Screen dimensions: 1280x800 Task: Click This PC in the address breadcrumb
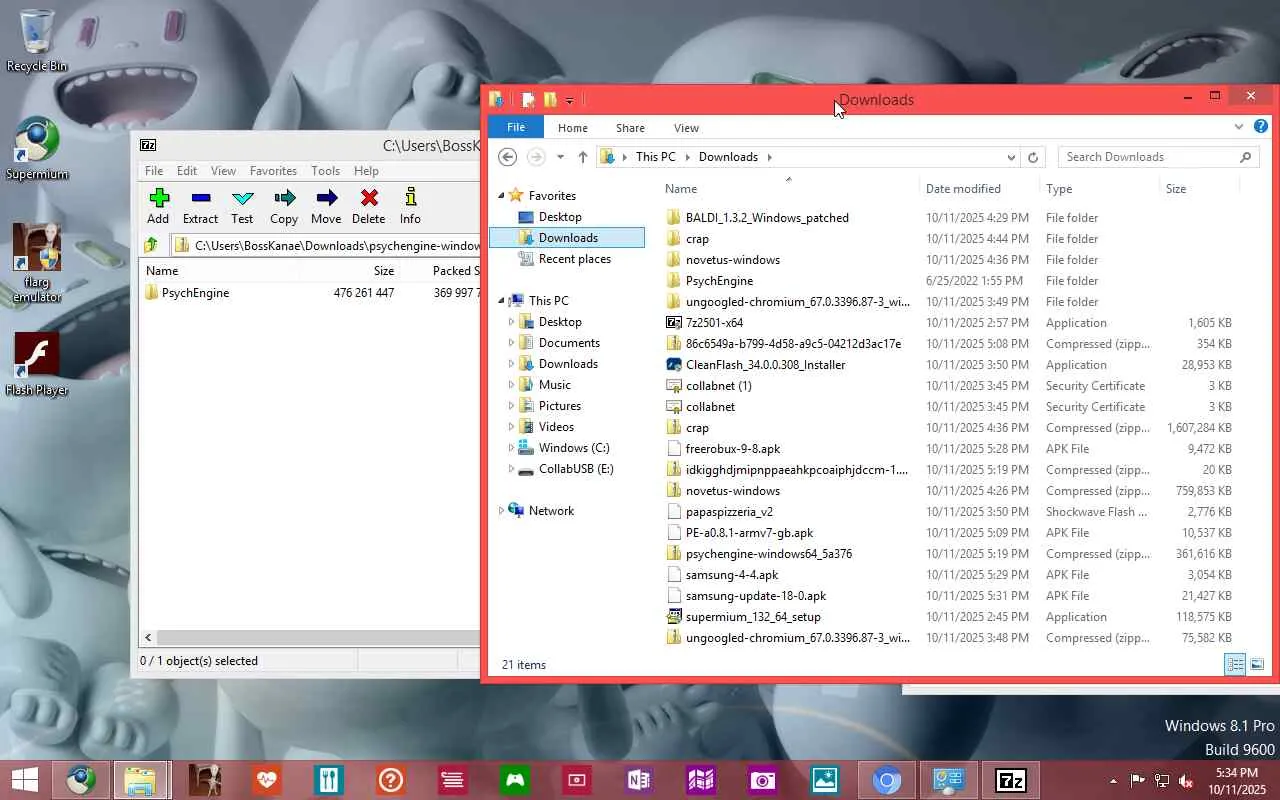point(656,157)
